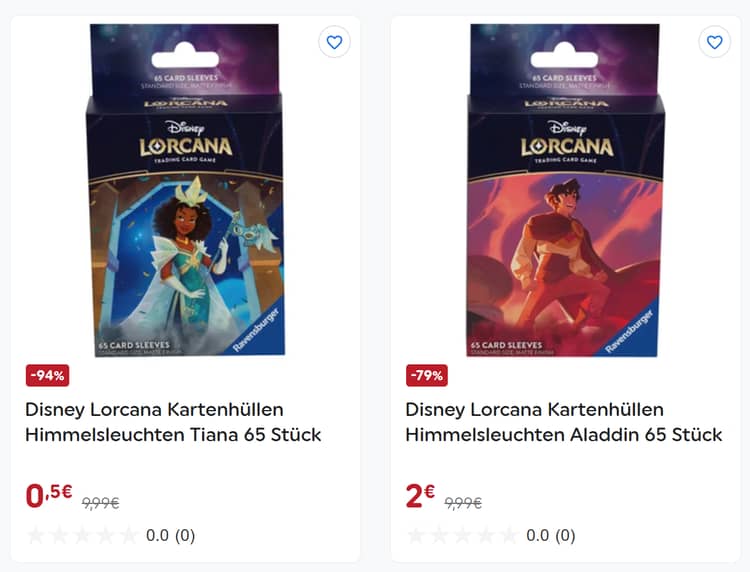Open the 0.0 (0) reviews for Tiana

[x=171, y=536]
